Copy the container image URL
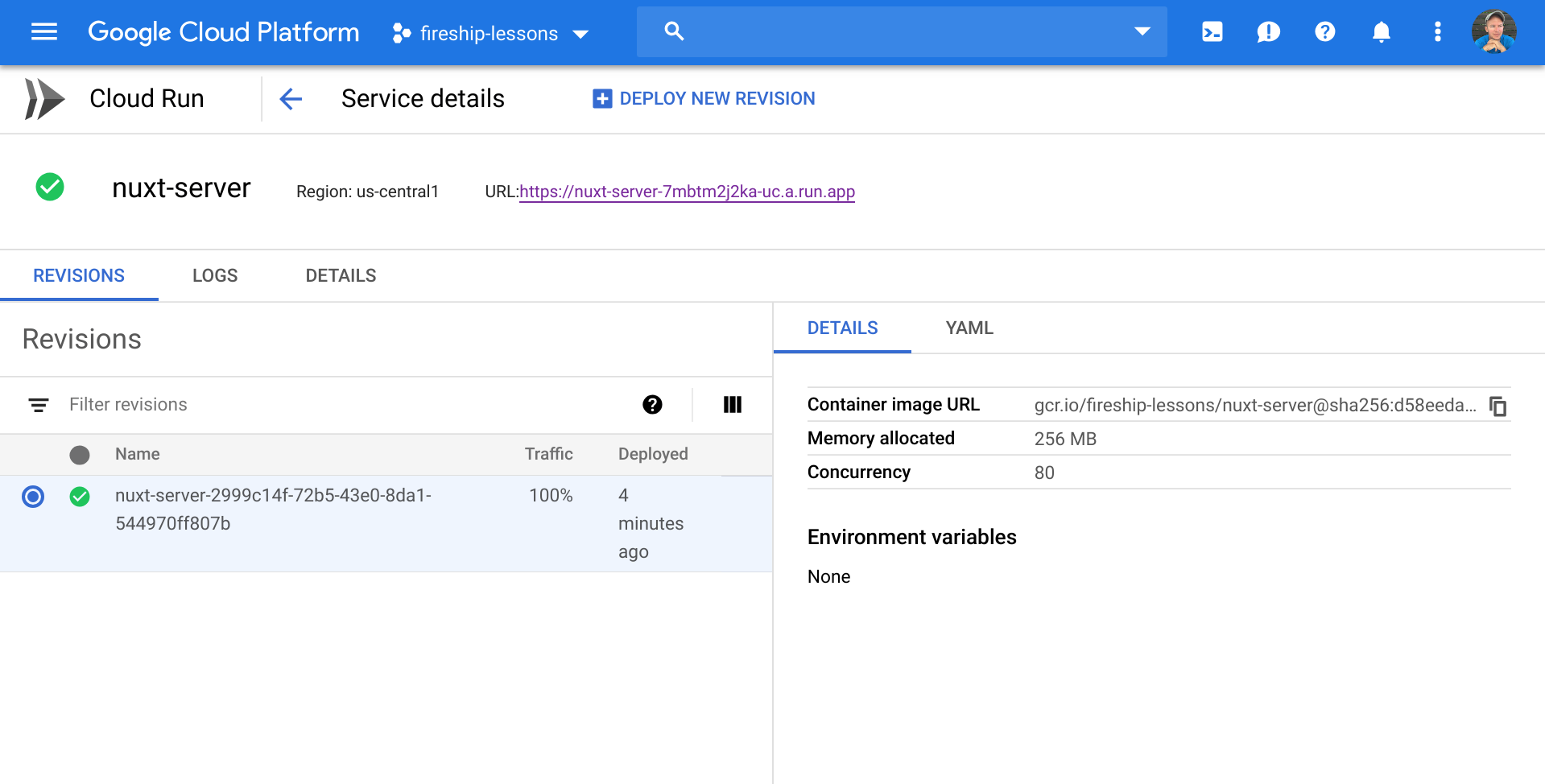The height and width of the screenshot is (784, 1545). (x=1497, y=406)
